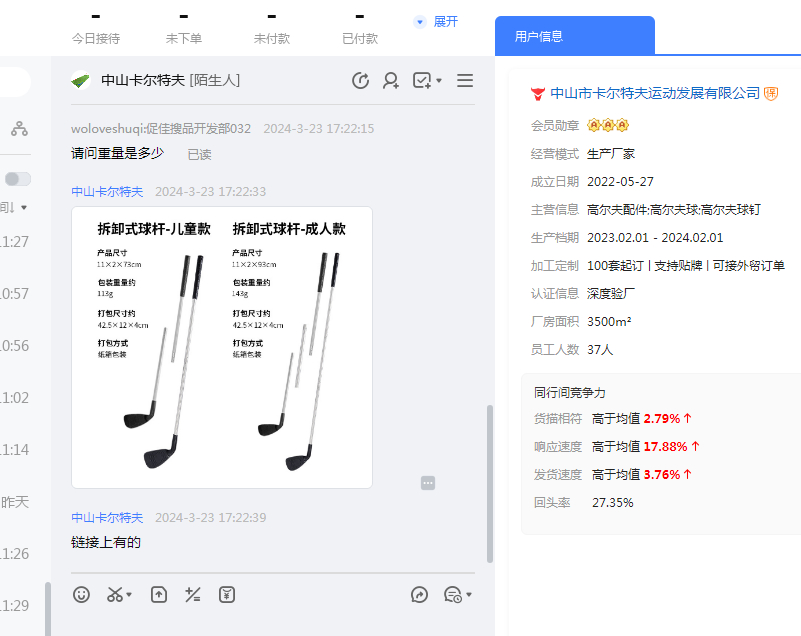This screenshot has width=801, height=636.
Task: Expand the stats panel with 展开
Action: pyautogui.click(x=436, y=22)
